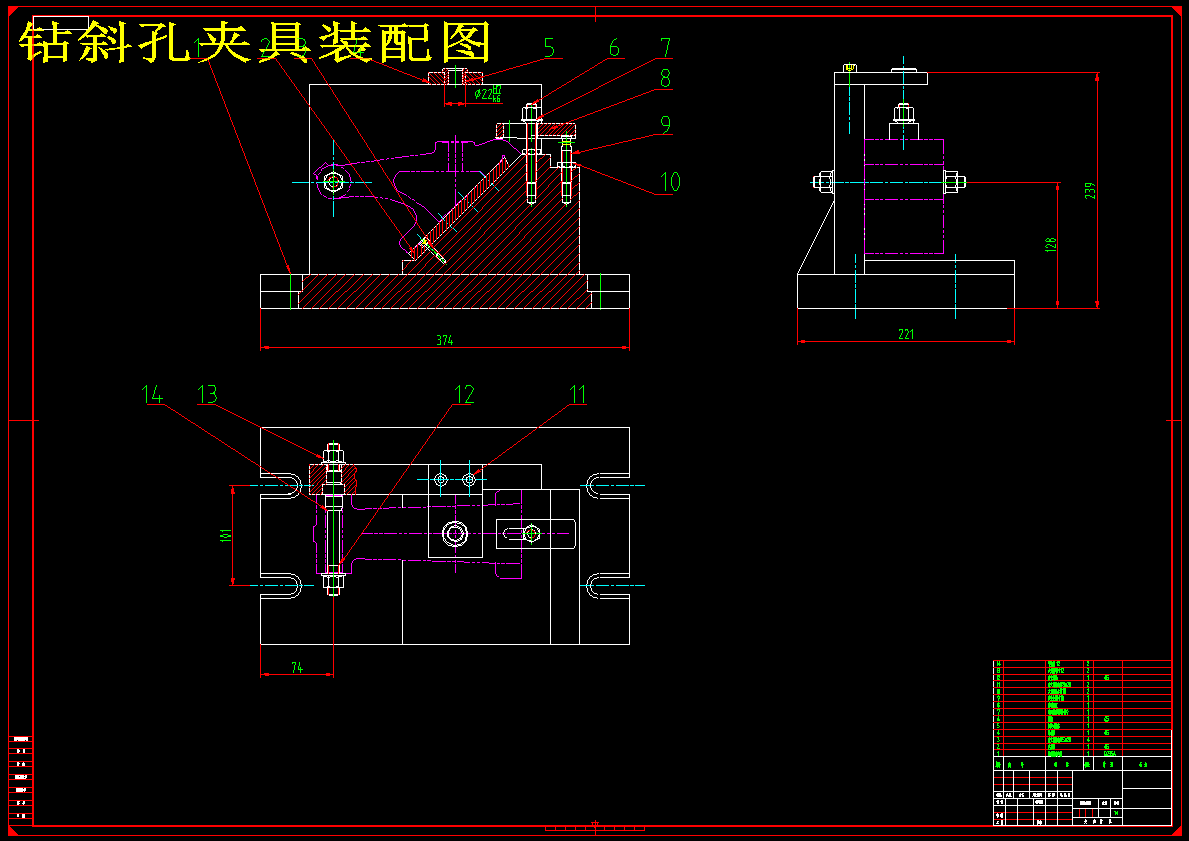Select part balloon number 12

pos(464,394)
